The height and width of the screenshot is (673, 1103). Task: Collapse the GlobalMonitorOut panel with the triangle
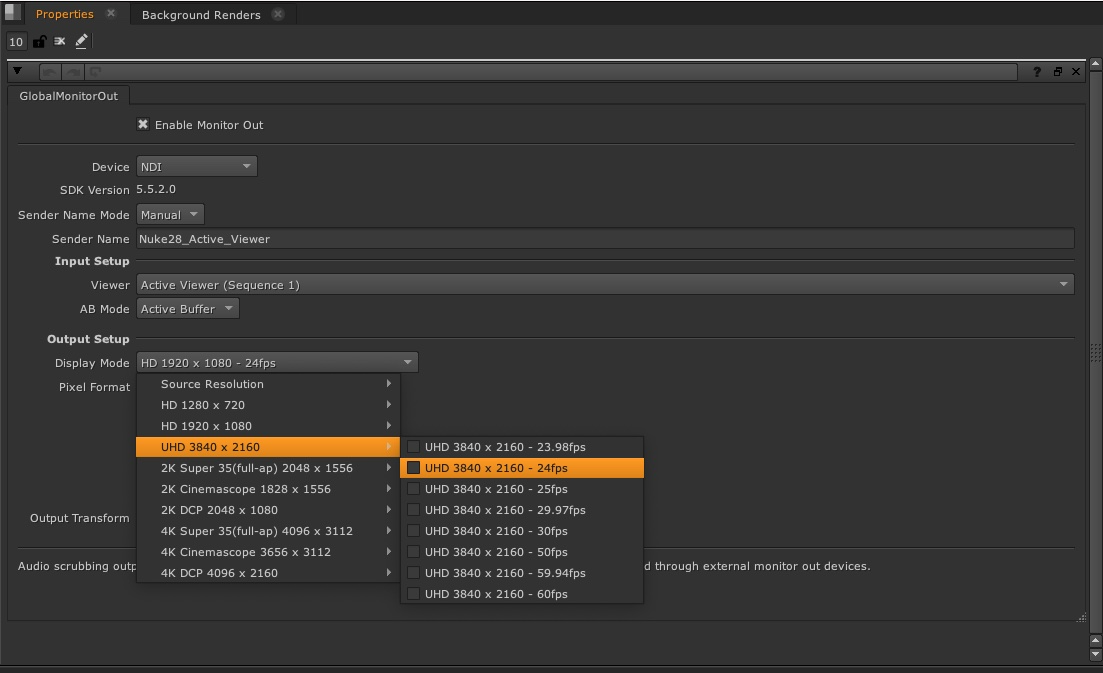17,71
